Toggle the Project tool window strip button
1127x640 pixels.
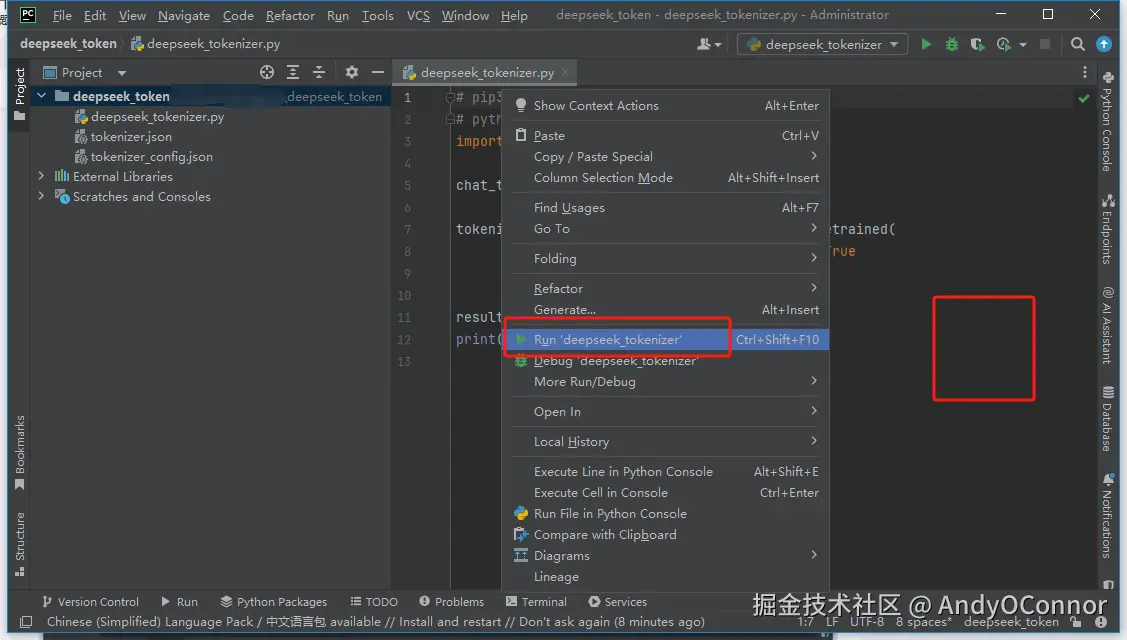20,93
